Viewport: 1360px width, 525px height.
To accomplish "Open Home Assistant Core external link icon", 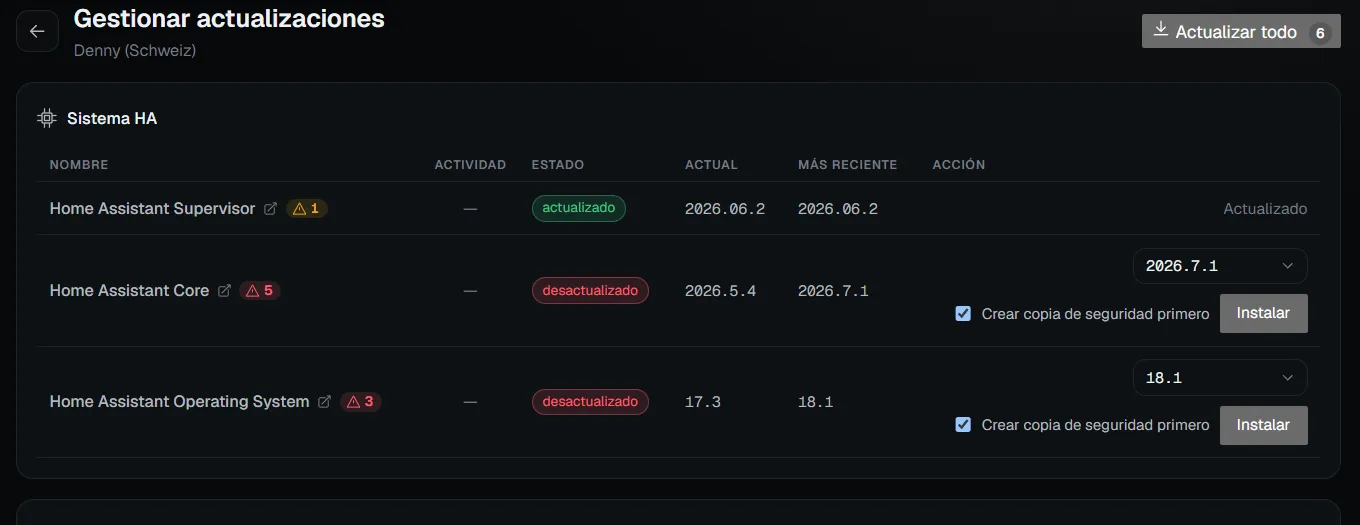I will [x=224, y=291].
